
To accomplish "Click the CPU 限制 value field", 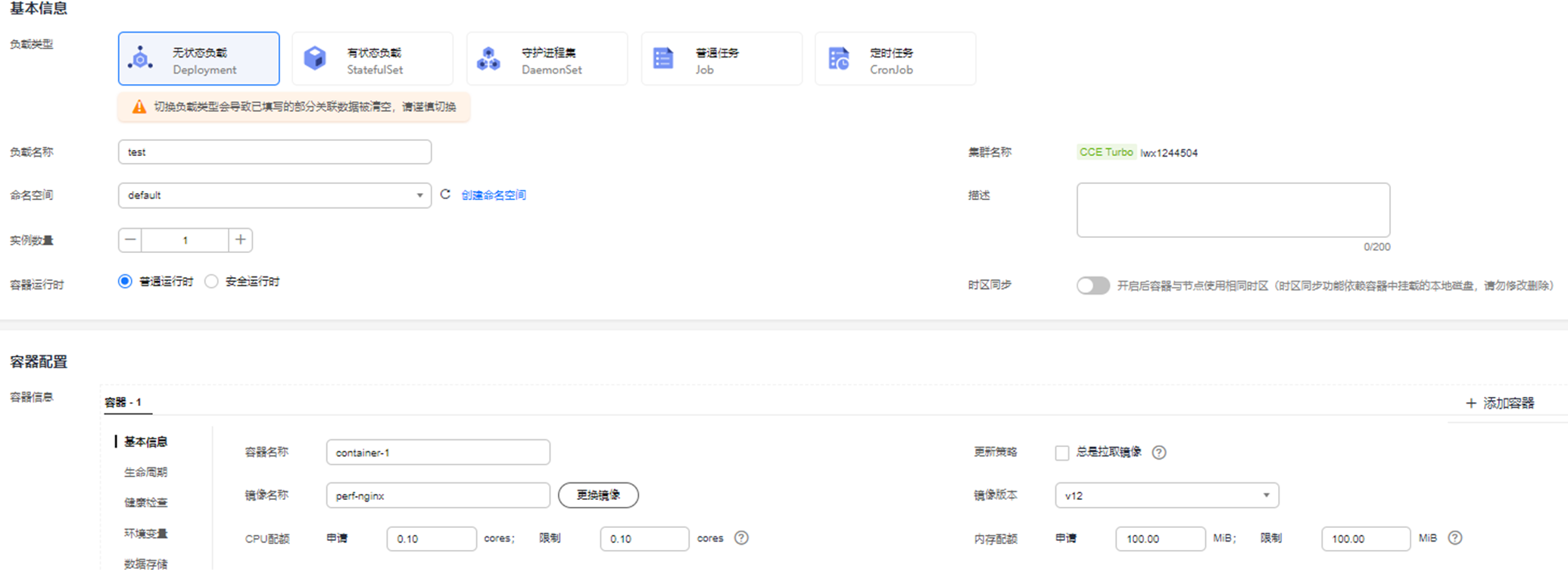I will [x=644, y=539].
